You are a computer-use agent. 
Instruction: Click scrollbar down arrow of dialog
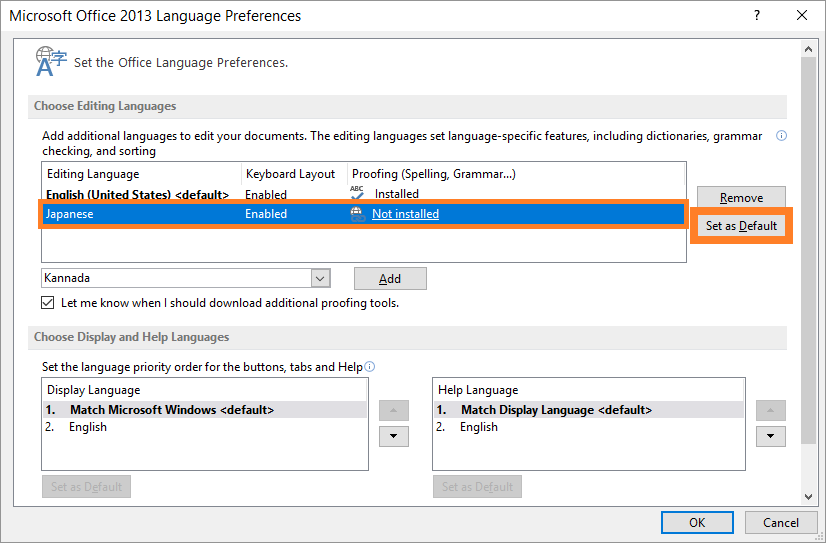[808, 496]
